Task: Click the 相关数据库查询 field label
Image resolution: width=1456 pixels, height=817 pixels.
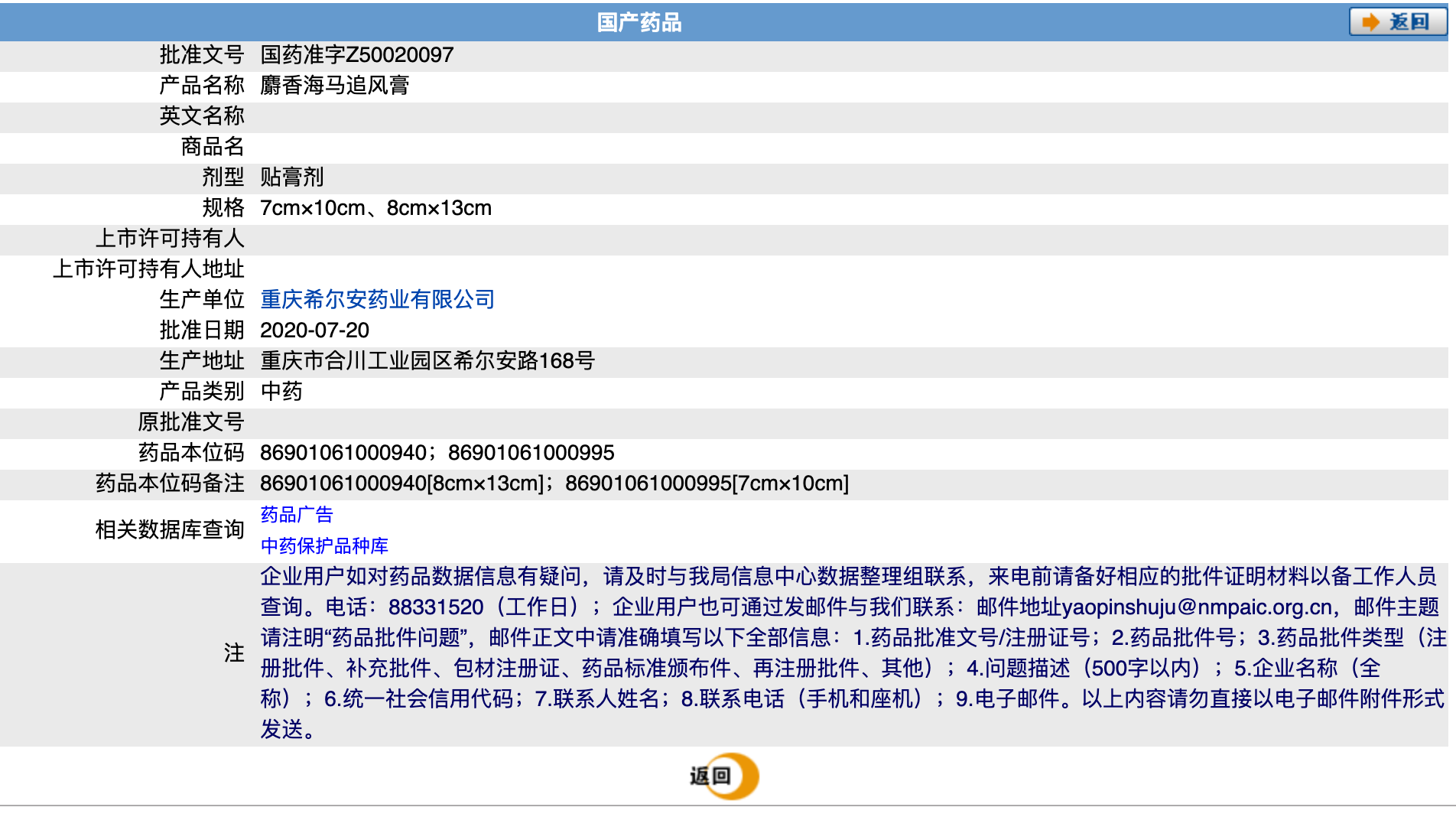Action: coord(170,529)
